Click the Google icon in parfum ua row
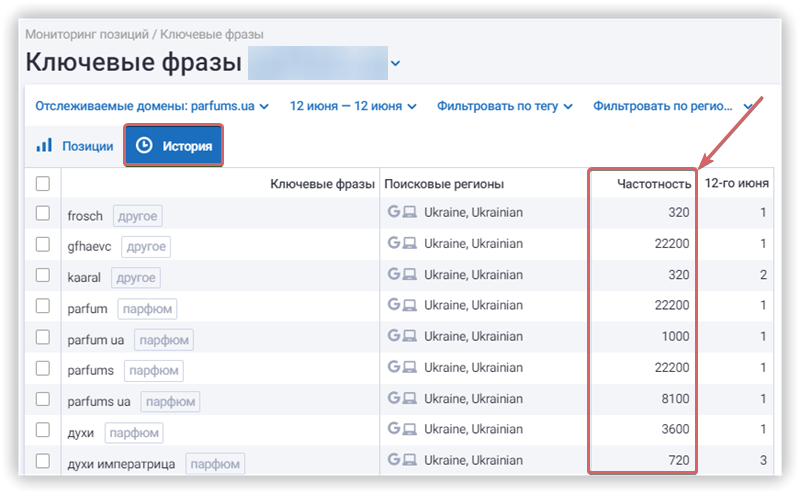Viewport: 800px width, 494px height. (393, 335)
